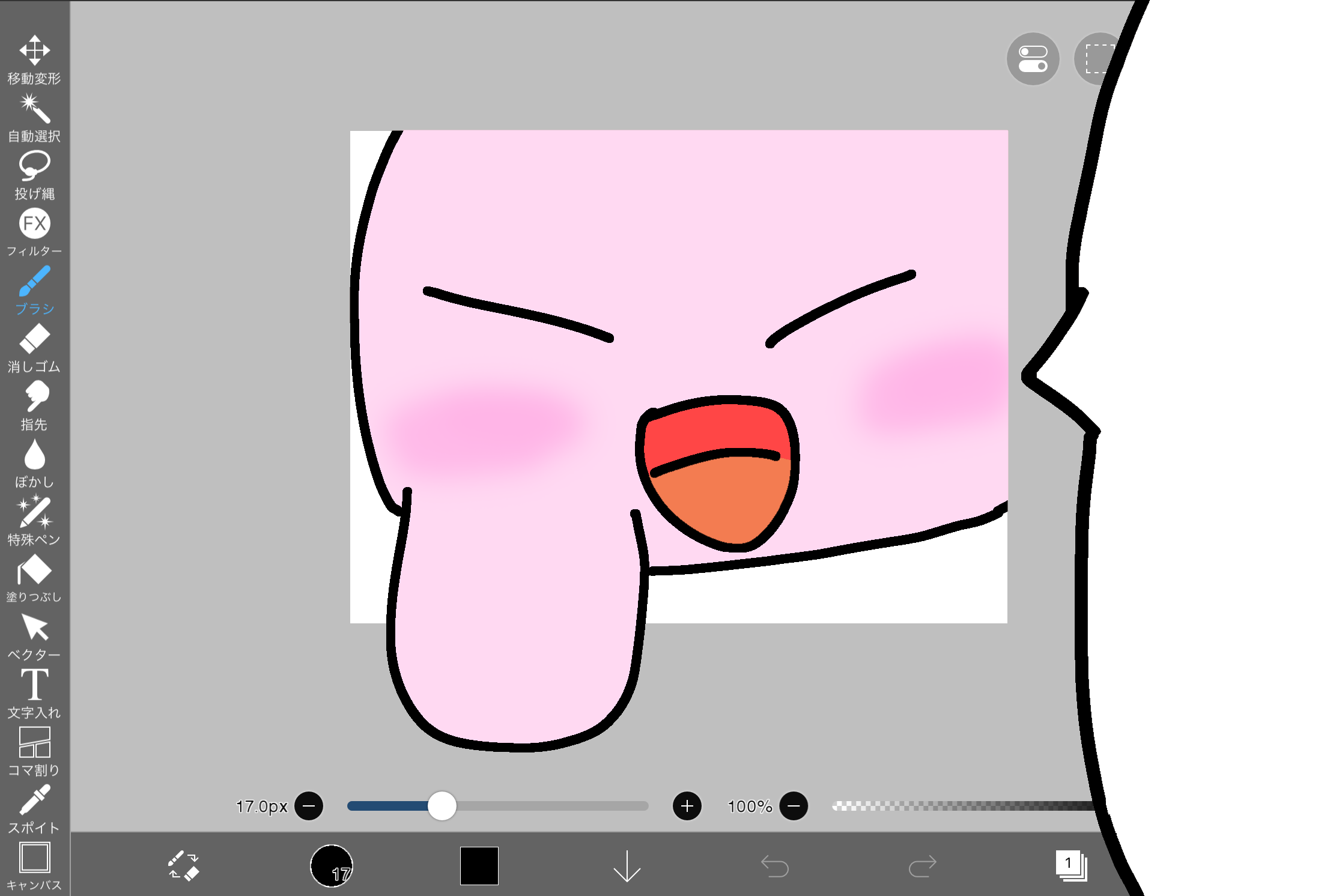The height and width of the screenshot is (896, 1336).
Task: Open the settings toggle at top right
Action: [x=1033, y=59]
